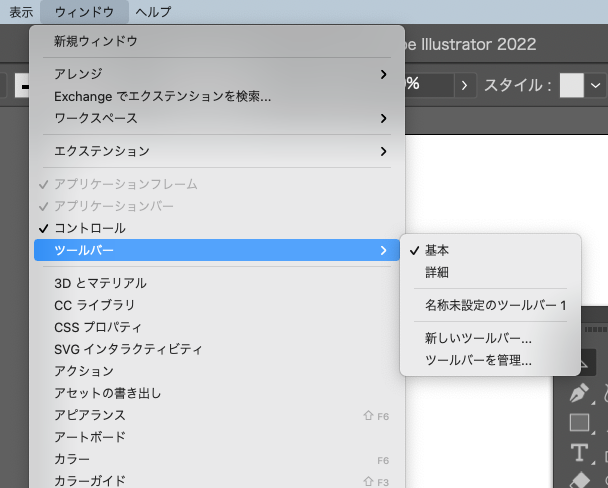Select 名称未設定のツールバー 1
This screenshot has height=488, width=608.
[x=495, y=305]
